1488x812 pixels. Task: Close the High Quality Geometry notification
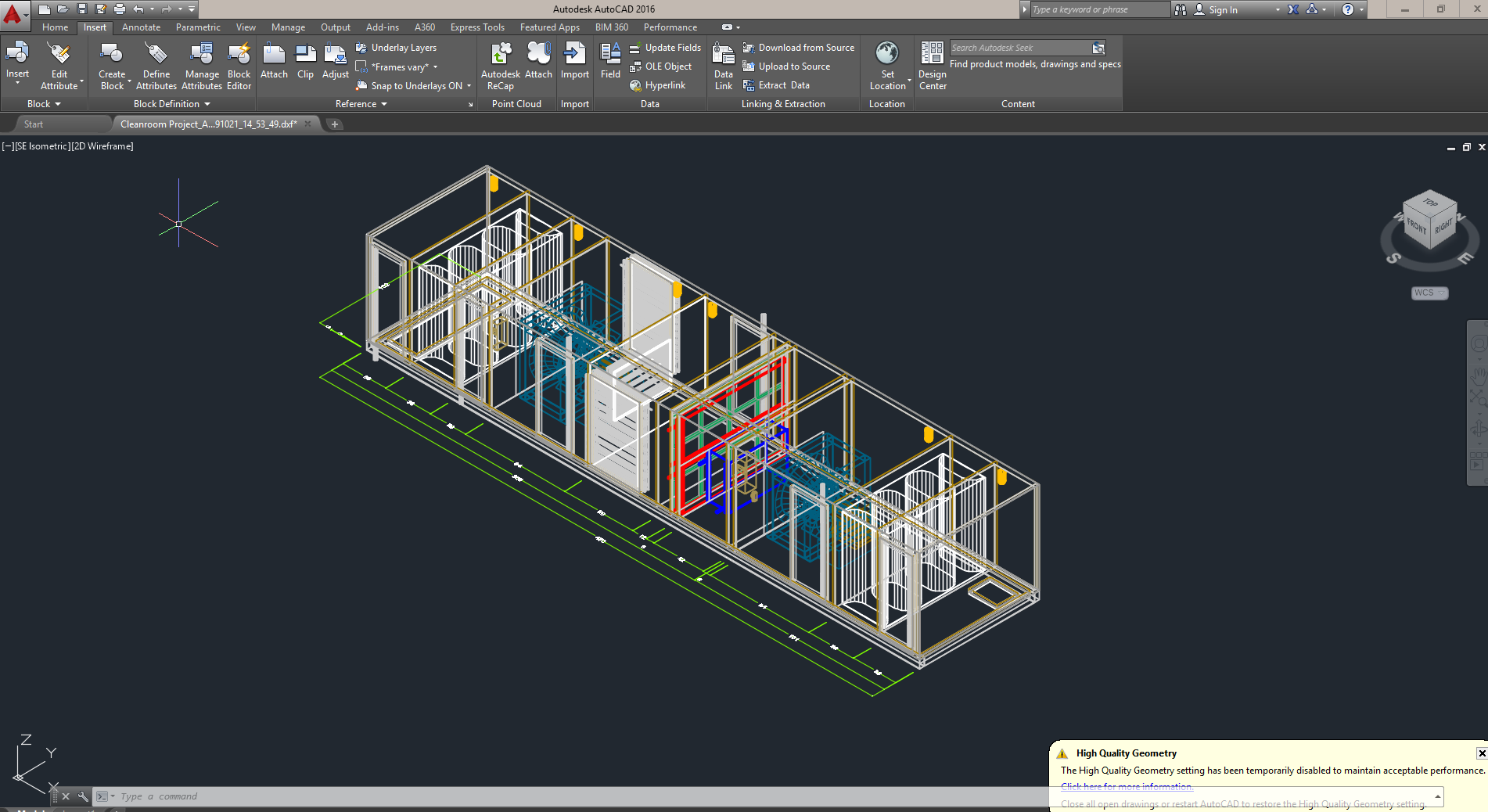pyautogui.click(x=1481, y=753)
